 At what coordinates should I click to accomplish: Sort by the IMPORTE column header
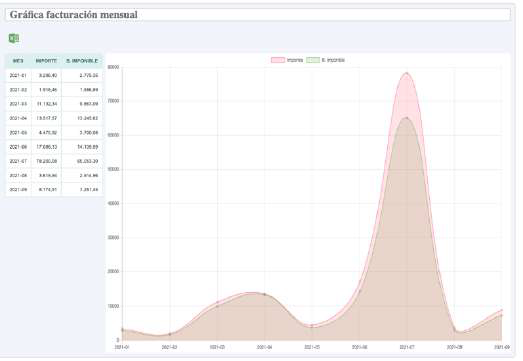pyautogui.click(x=46, y=61)
